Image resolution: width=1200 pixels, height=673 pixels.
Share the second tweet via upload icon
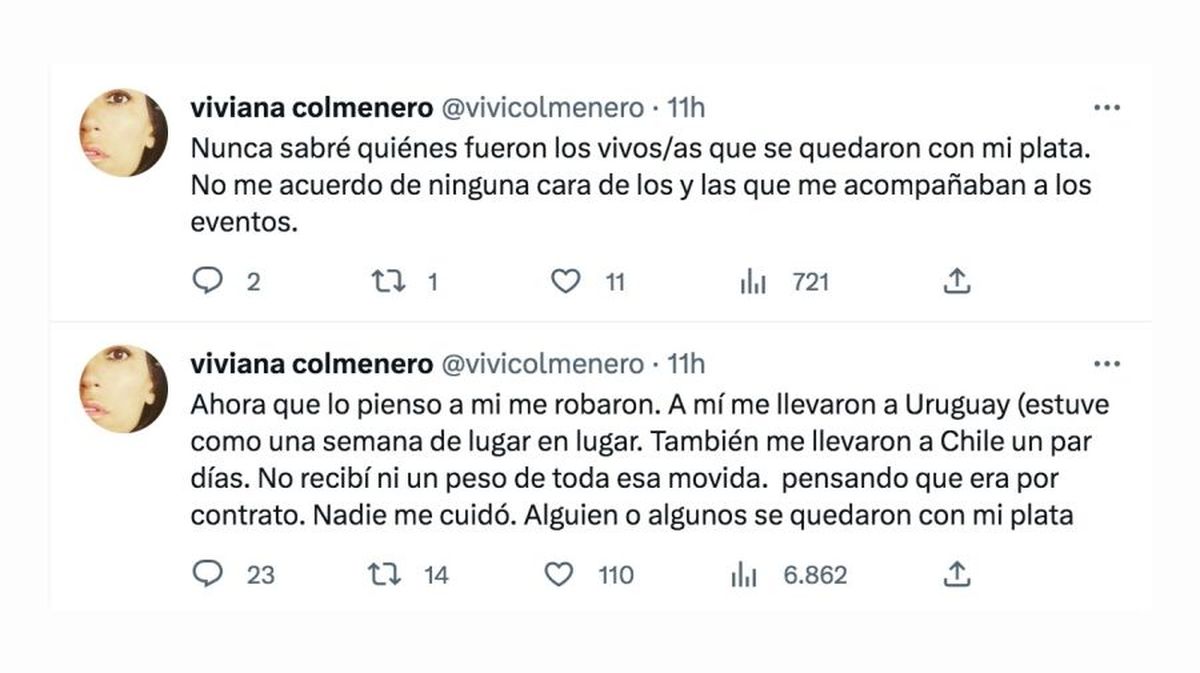pos(959,575)
